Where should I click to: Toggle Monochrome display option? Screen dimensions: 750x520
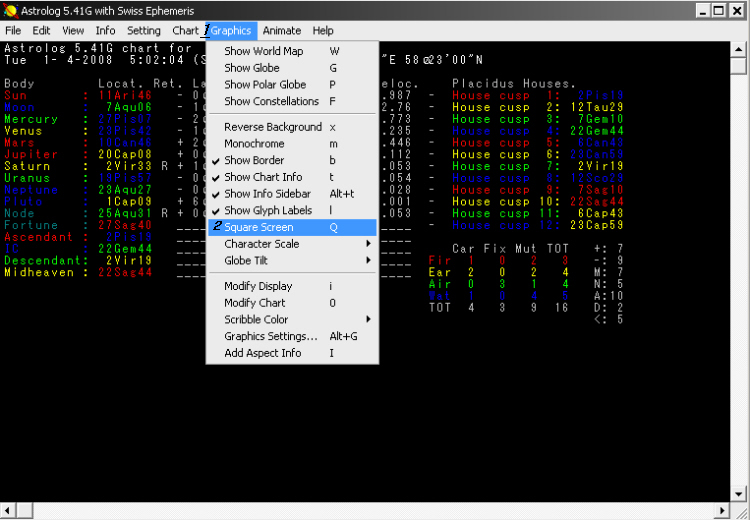pos(292,144)
